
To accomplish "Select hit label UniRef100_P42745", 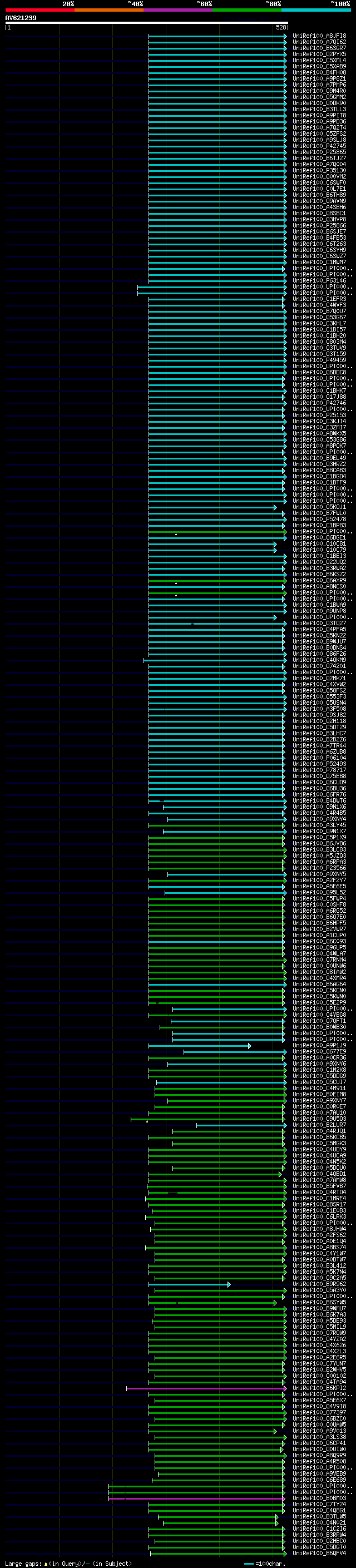I will (x=319, y=146).
